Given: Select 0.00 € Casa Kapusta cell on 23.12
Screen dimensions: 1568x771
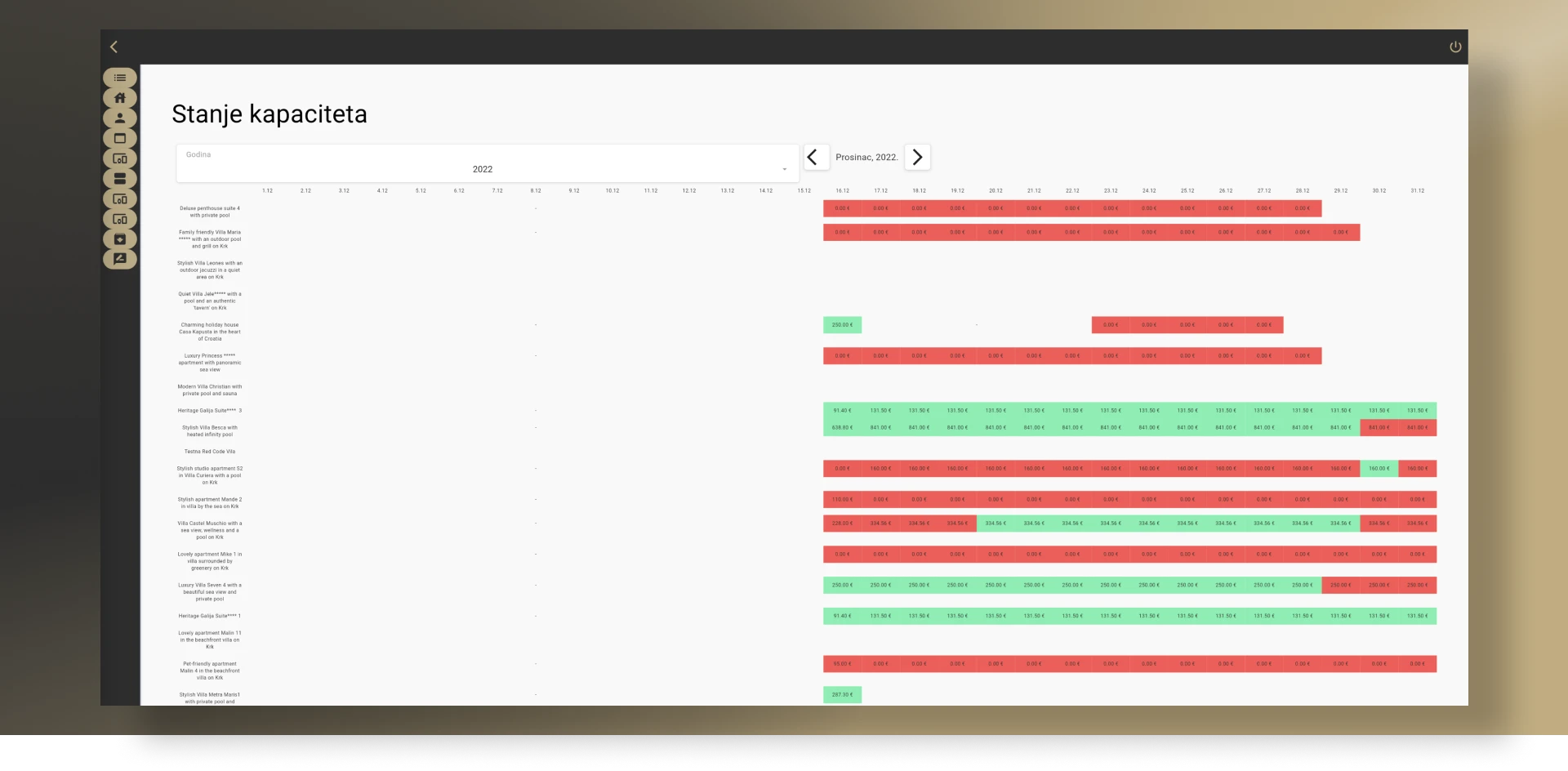Looking at the screenshot, I should (1111, 325).
